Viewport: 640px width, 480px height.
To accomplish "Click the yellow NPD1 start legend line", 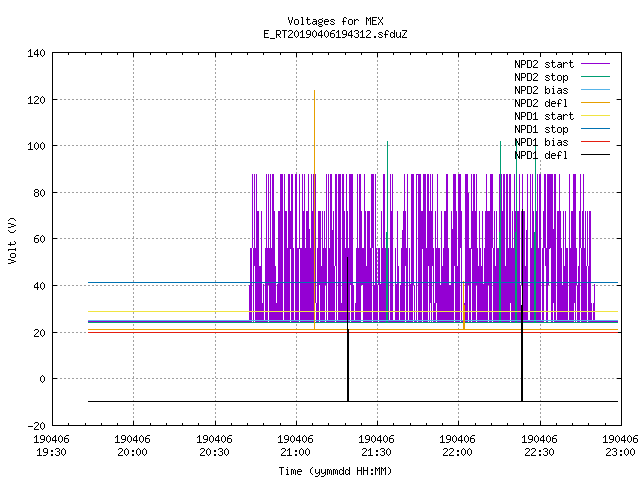I will point(595,116).
